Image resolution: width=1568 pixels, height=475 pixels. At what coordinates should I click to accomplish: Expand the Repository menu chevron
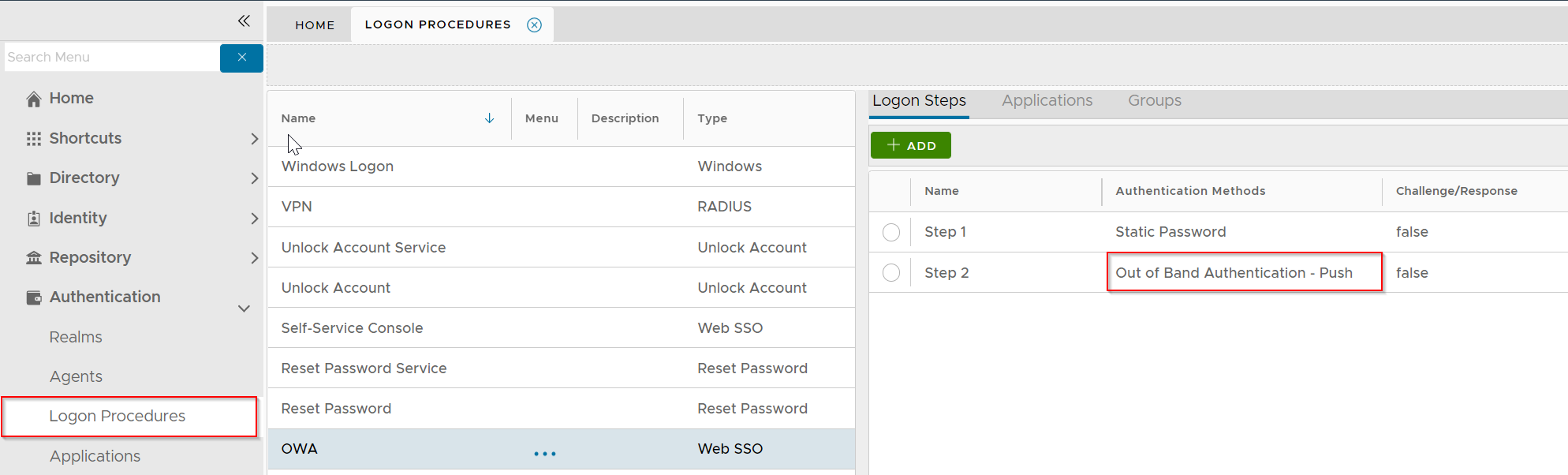(254, 258)
